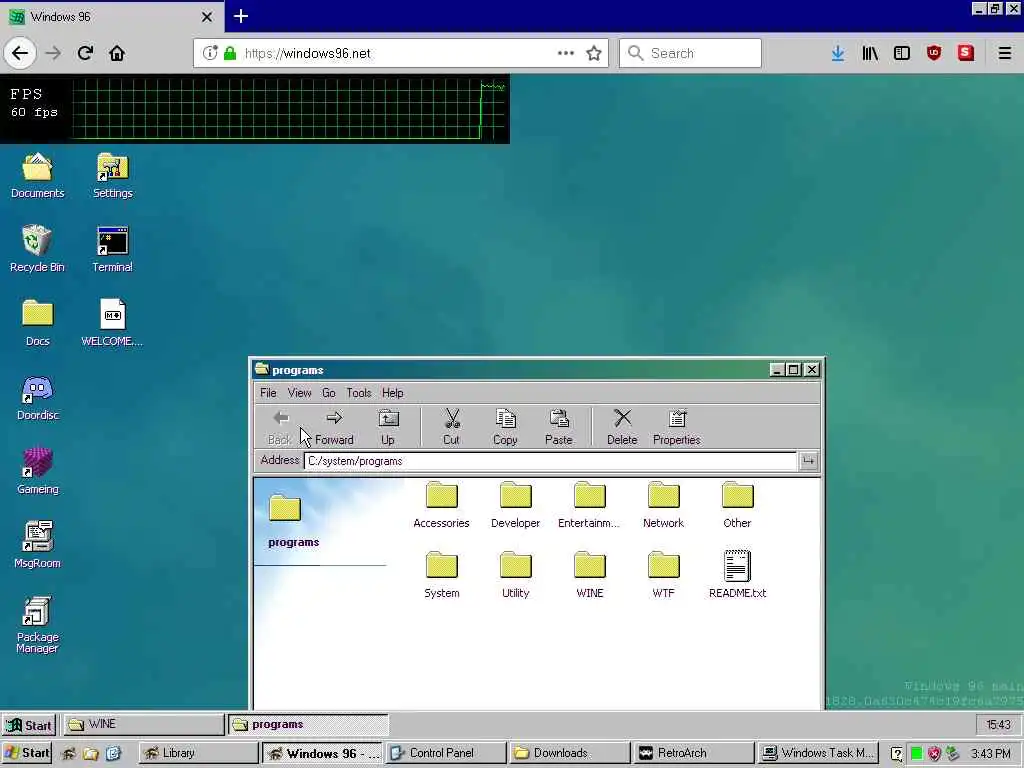The height and width of the screenshot is (768, 1024).
Task: Click the 15:43 Windows 96 clock
Action: tap(998, 725)
